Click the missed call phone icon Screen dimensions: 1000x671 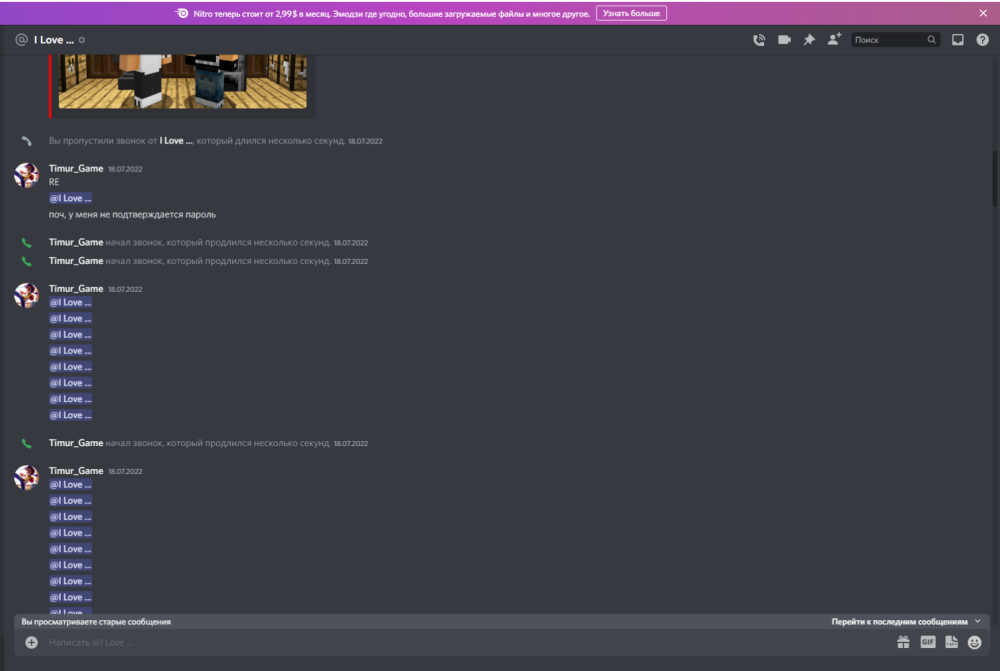26,141
